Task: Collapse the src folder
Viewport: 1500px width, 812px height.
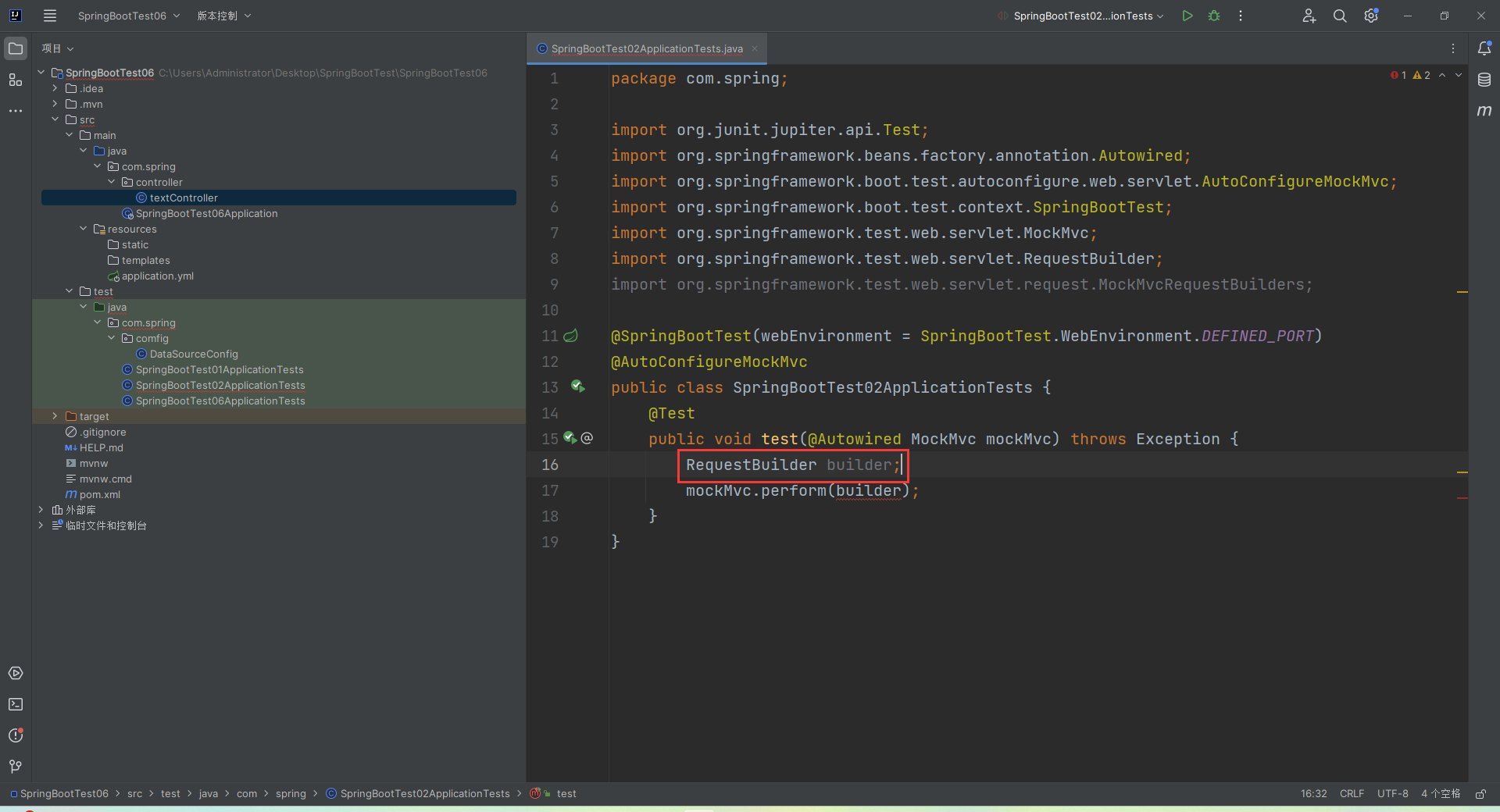Action: pos(55,119)
